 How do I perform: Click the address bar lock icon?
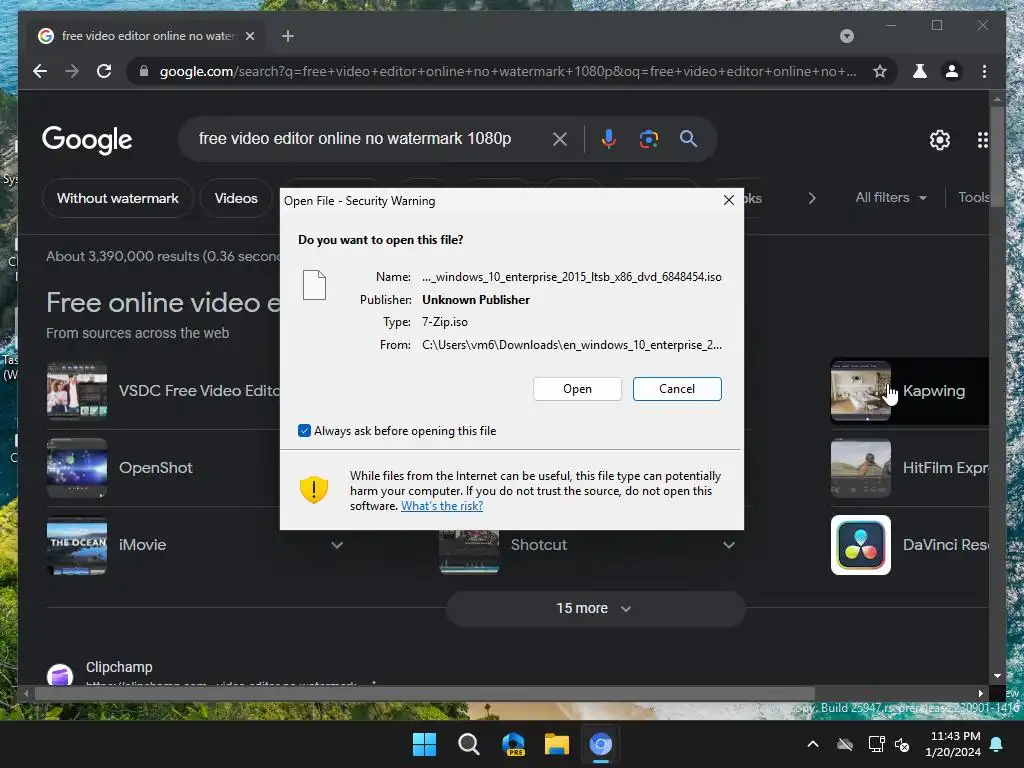pos(144,71)
